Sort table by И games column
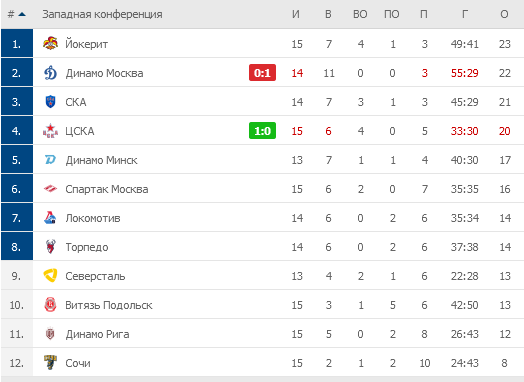The width and height of the screenshot is (524, 382). tap(296, 14)
